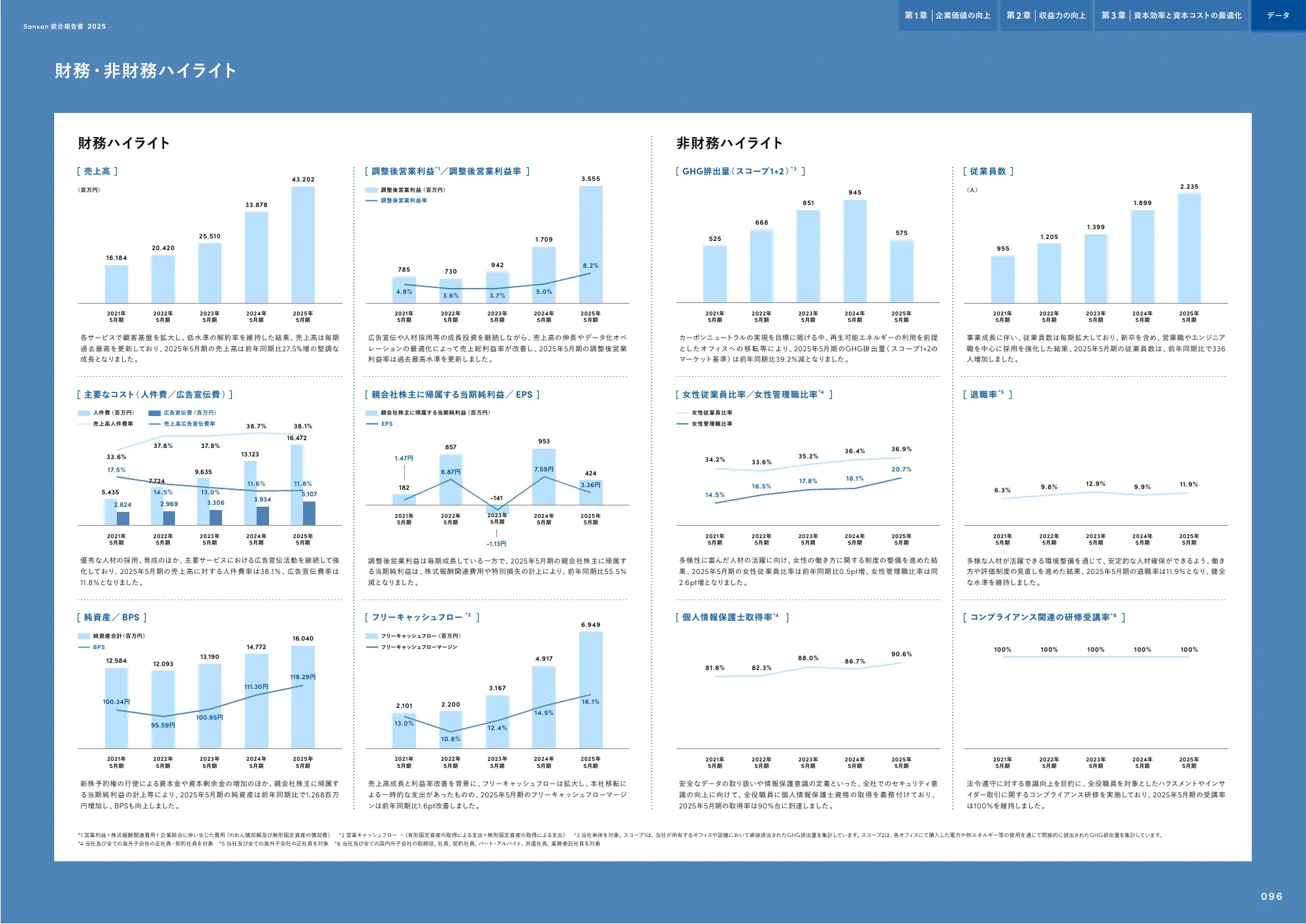Select the データ tab
This screenshot has height=924, width=1306.
click(1278, 16)
